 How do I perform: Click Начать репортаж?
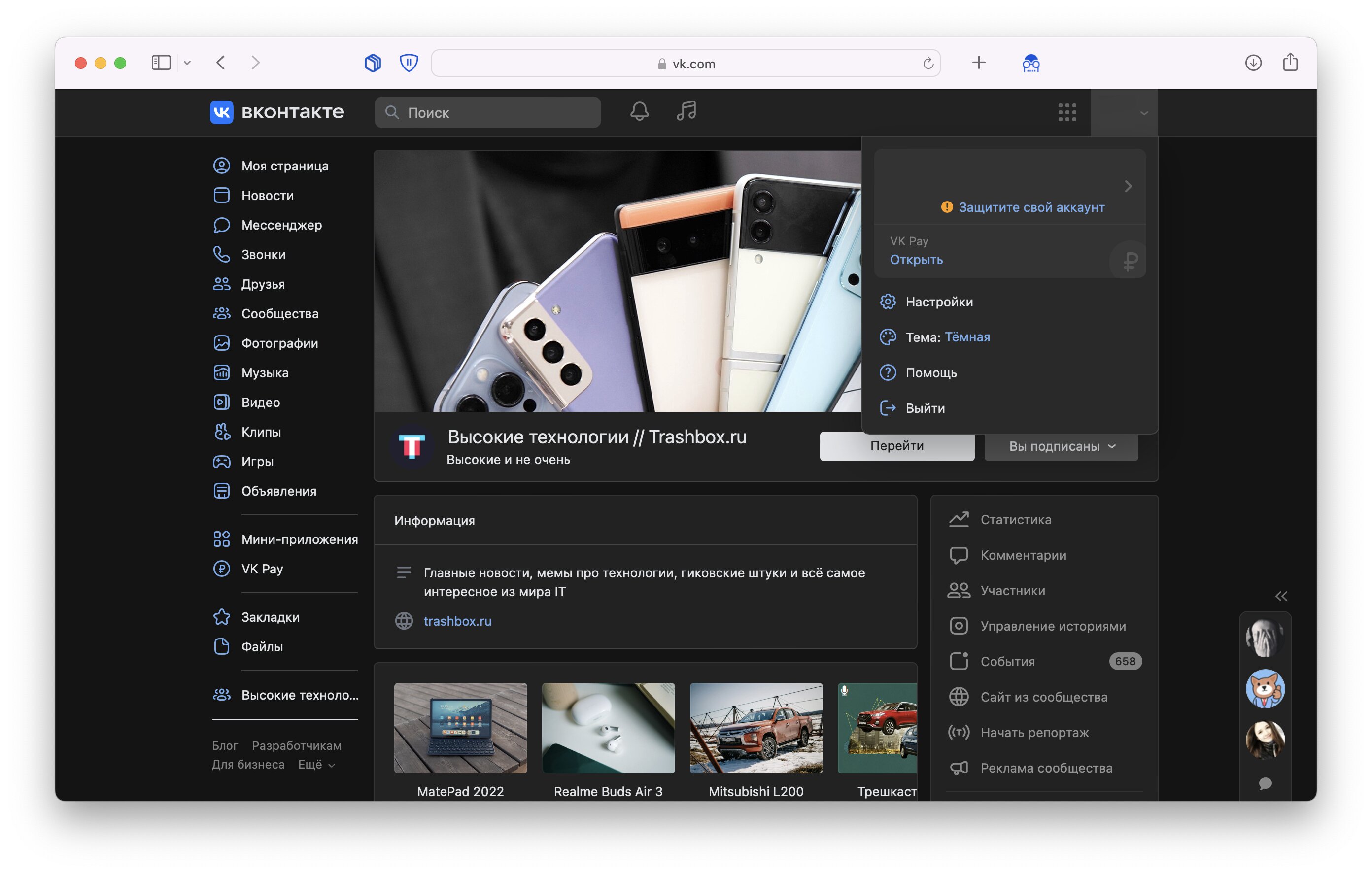pyautogui.click(x=1044, y=733)
